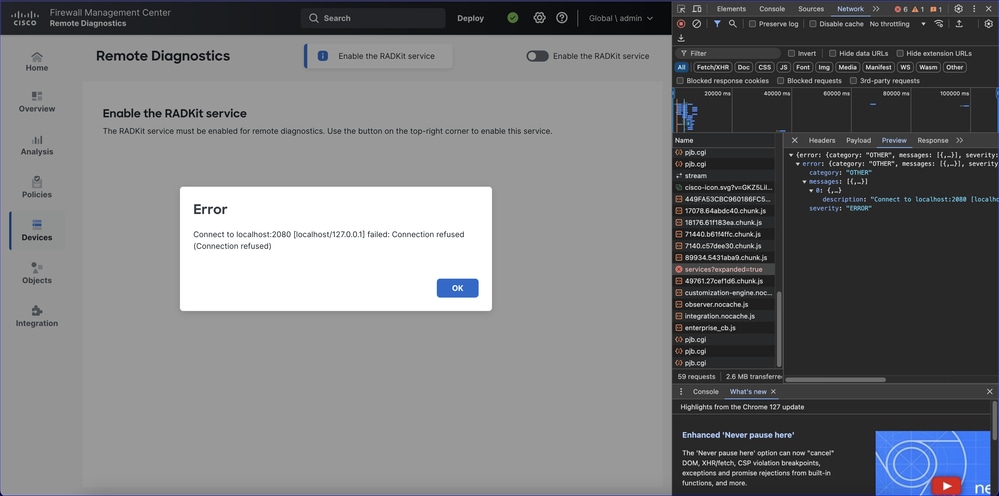Open the Overview sidebar section
This screenshot has width=999, height=496.
pos(37,102)
